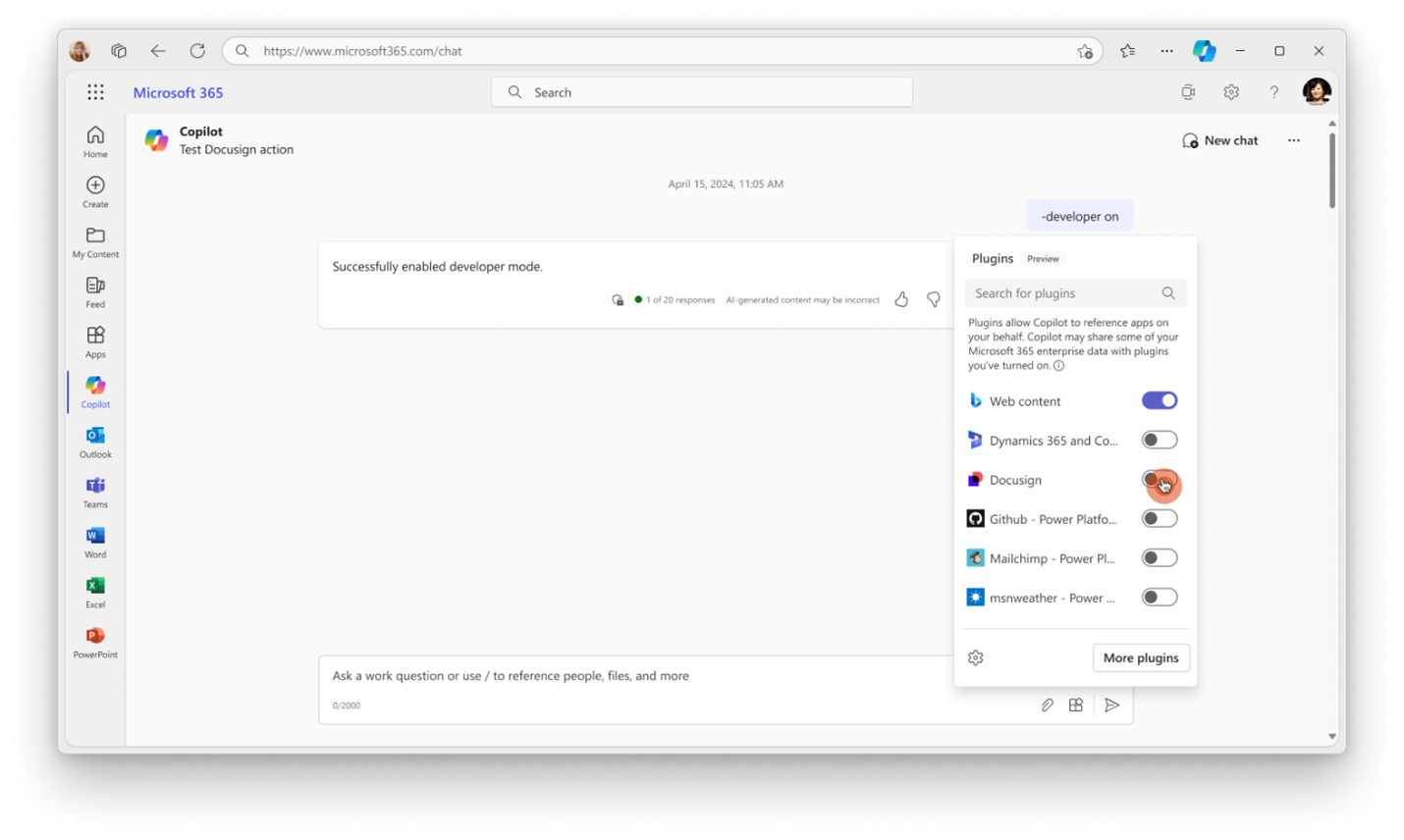Enable the Docusign plugin
Image resolution: width=1404 pixels, height=840 pixels.
[x=1160, y=479]
